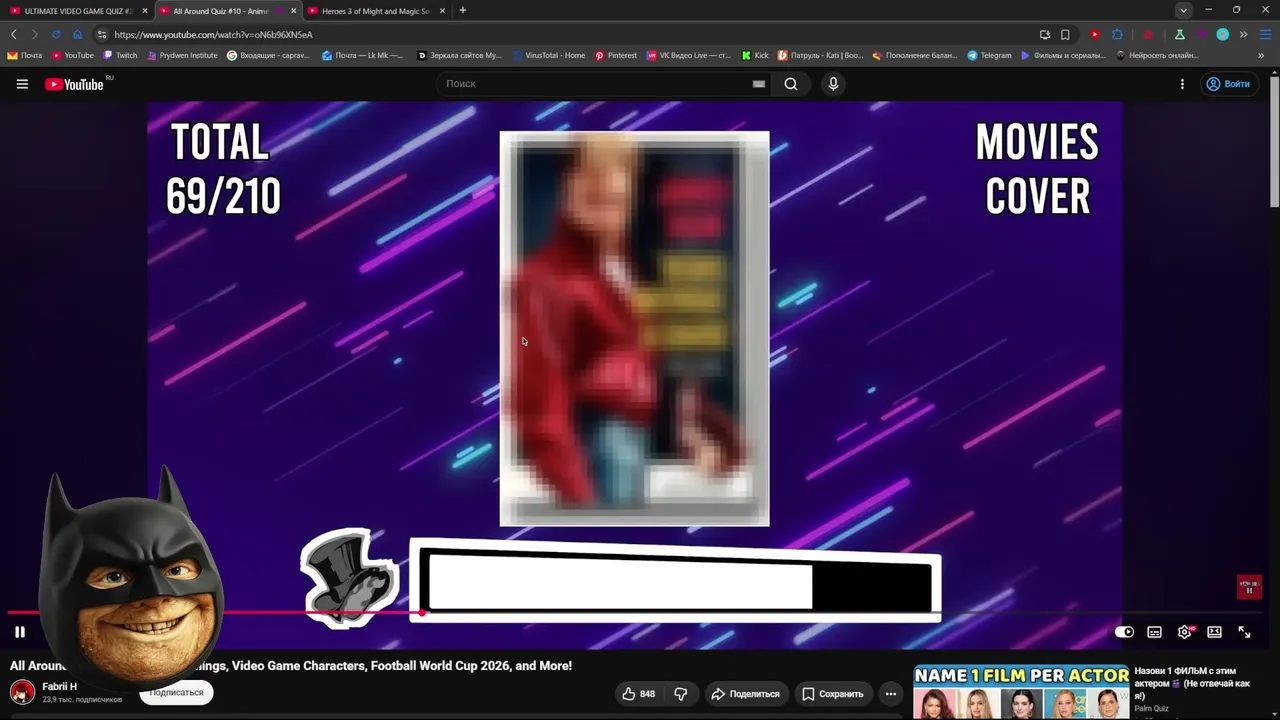Open a new browser tab
The height and width of the screenshot is (720, 1280).
462,11
